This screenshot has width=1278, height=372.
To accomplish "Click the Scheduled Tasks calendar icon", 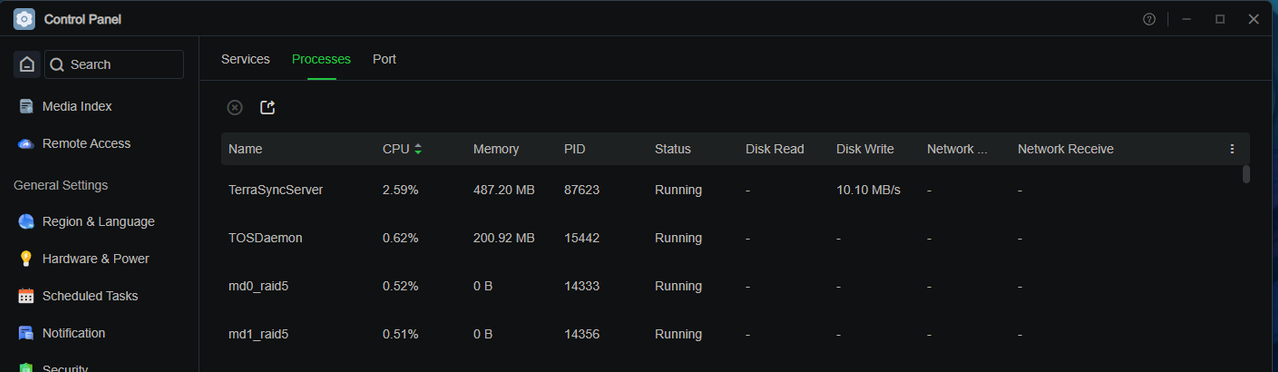I will click(26, 296).
